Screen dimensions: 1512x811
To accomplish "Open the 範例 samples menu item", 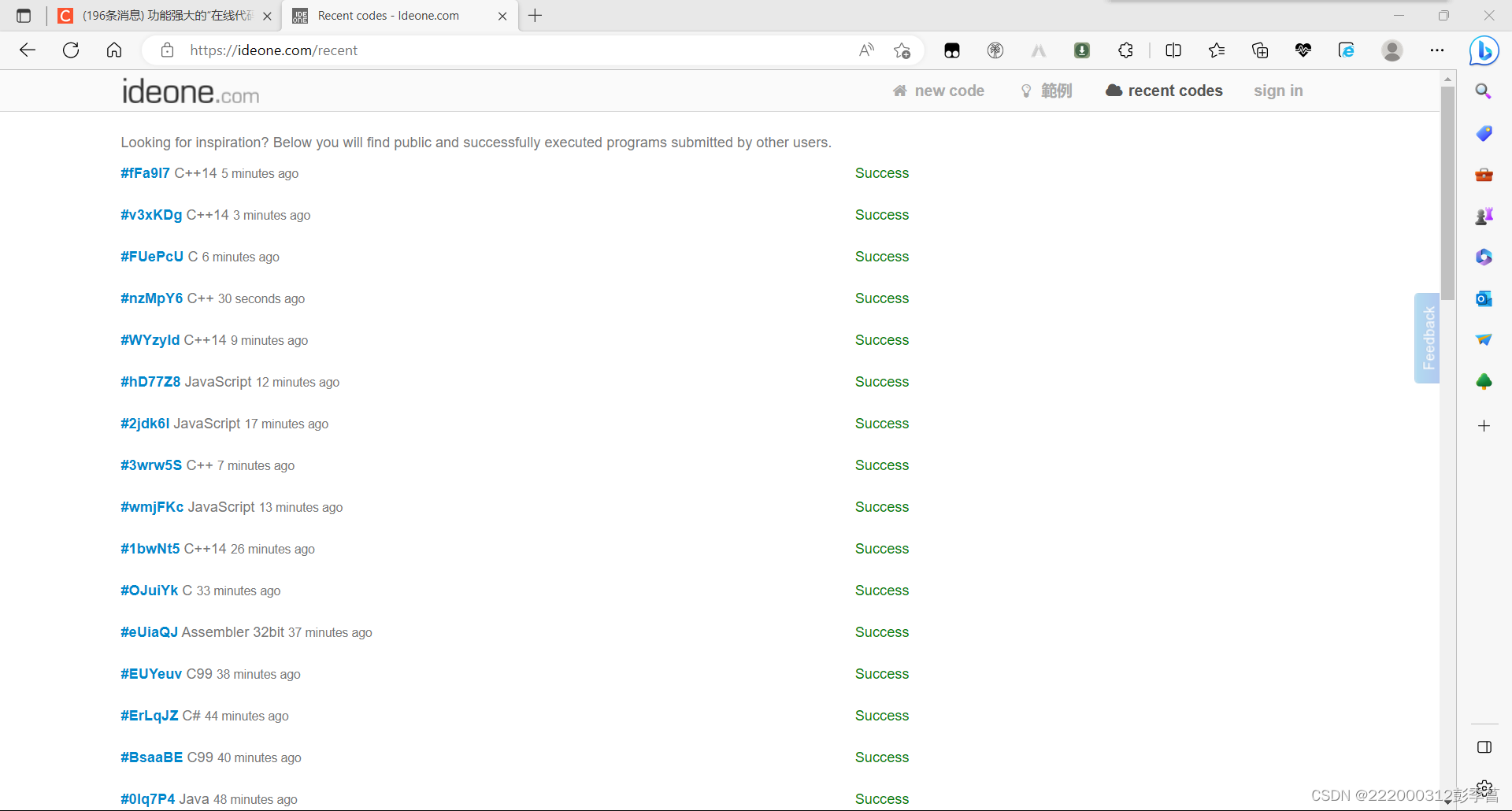I will [1047, 91].
